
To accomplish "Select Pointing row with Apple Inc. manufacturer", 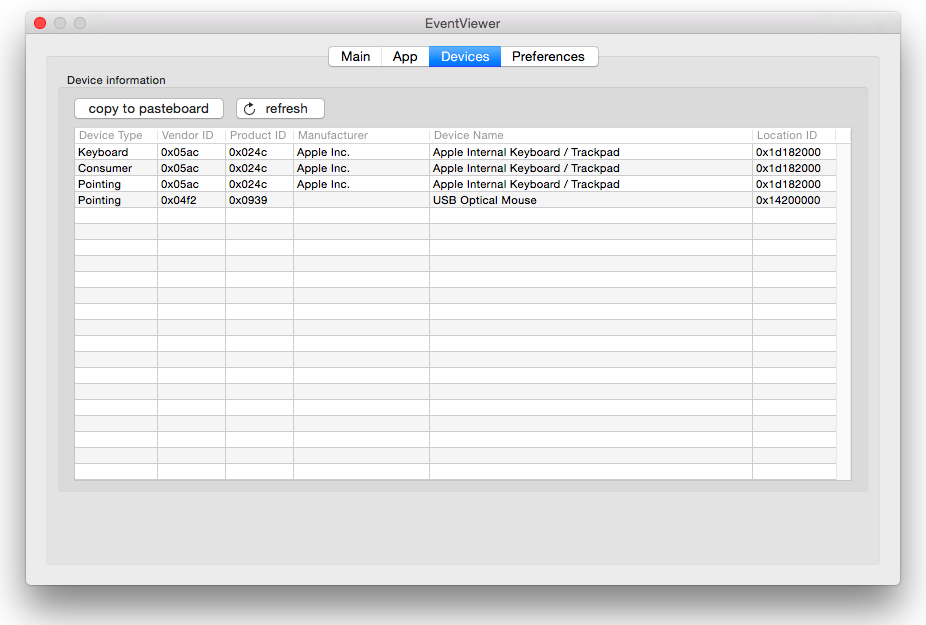I will tap(455, 184).
